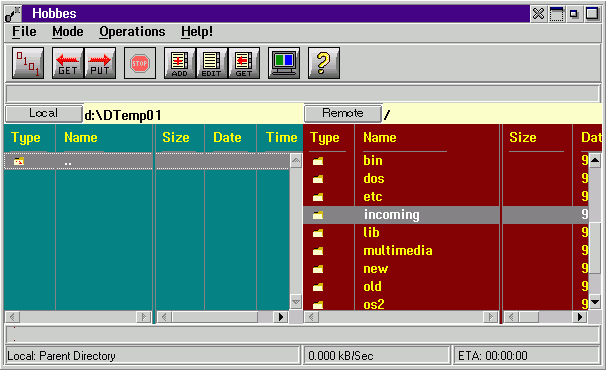Click the local Name column header
This screenshot has width=606, height=370.
(81, 137)
